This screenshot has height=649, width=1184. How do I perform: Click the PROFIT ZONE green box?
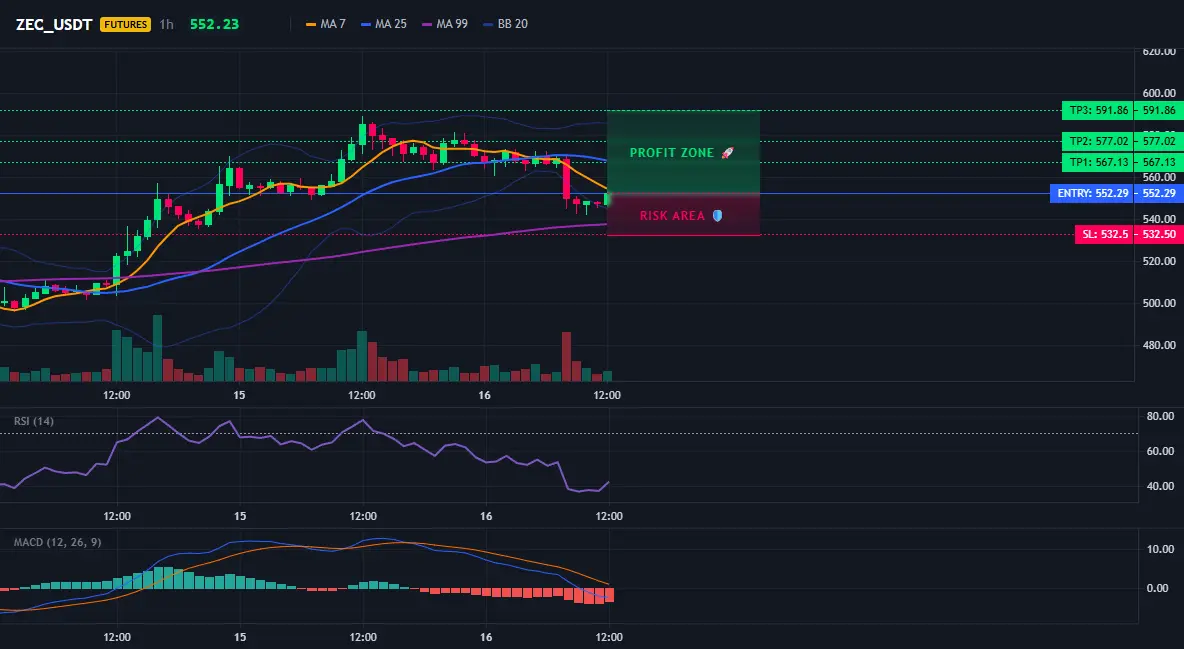tap(683, 153)
